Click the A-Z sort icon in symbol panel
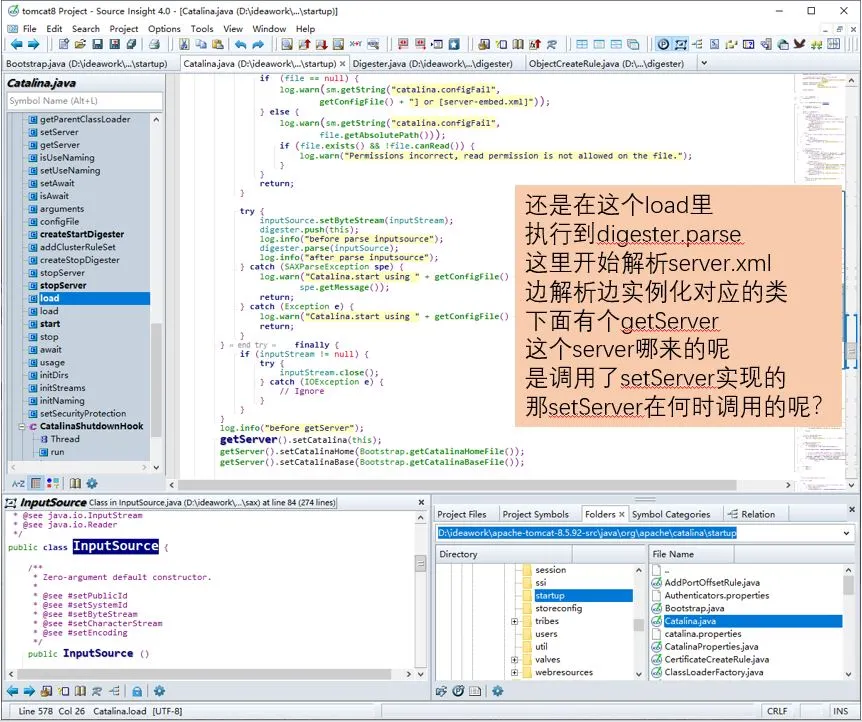862x722 pixels. [x=18, y=483]
